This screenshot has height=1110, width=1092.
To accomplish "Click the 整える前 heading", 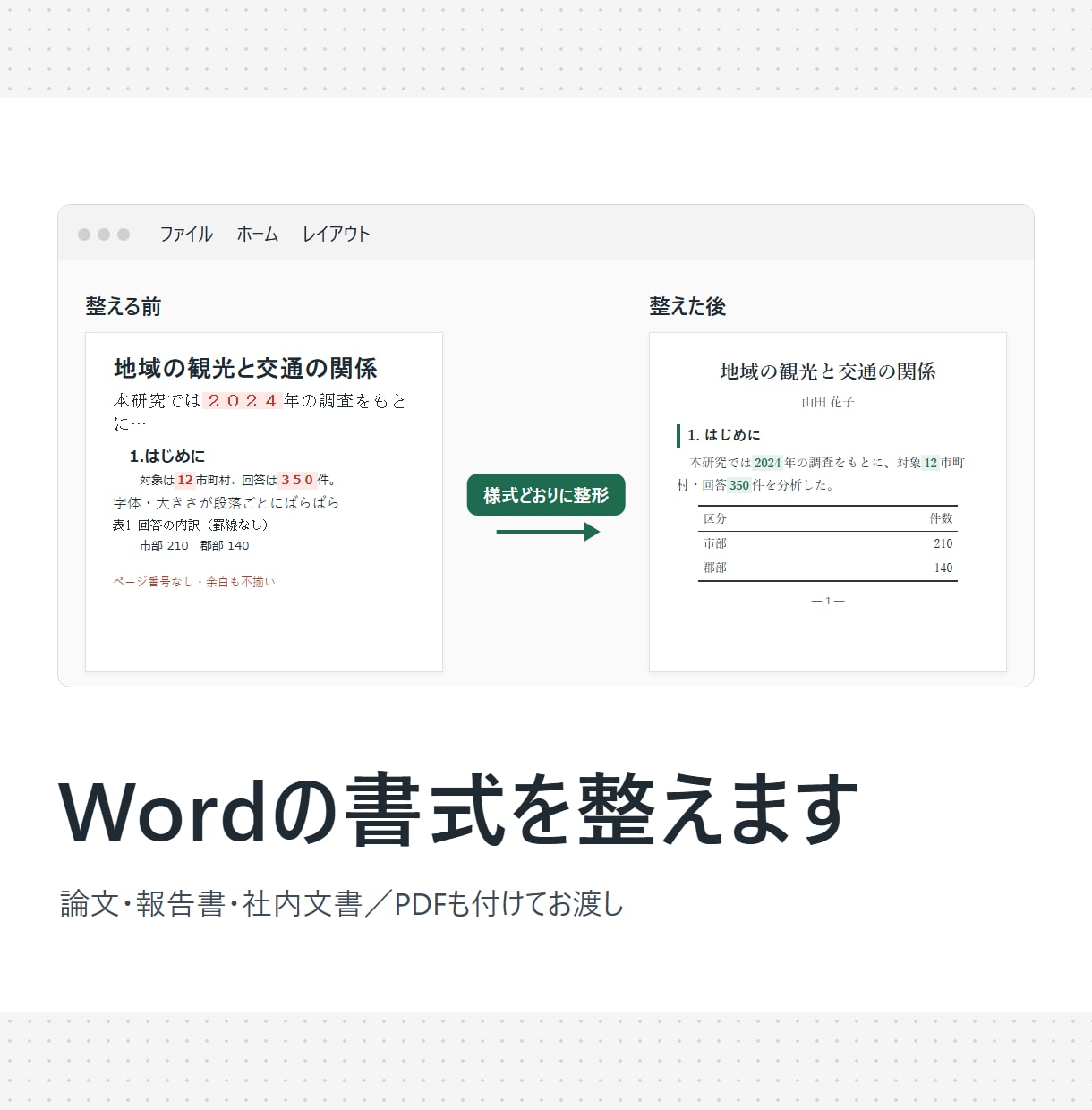I will [124, 306].
